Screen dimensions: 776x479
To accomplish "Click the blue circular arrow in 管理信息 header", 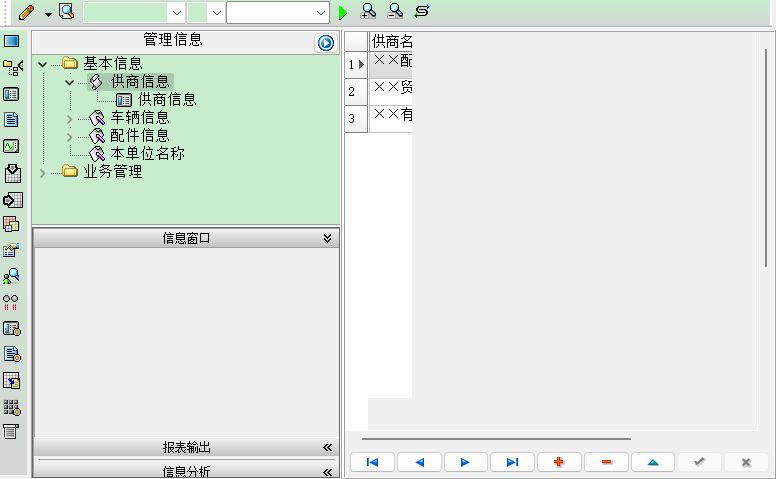I will click(x=326, y=43).
